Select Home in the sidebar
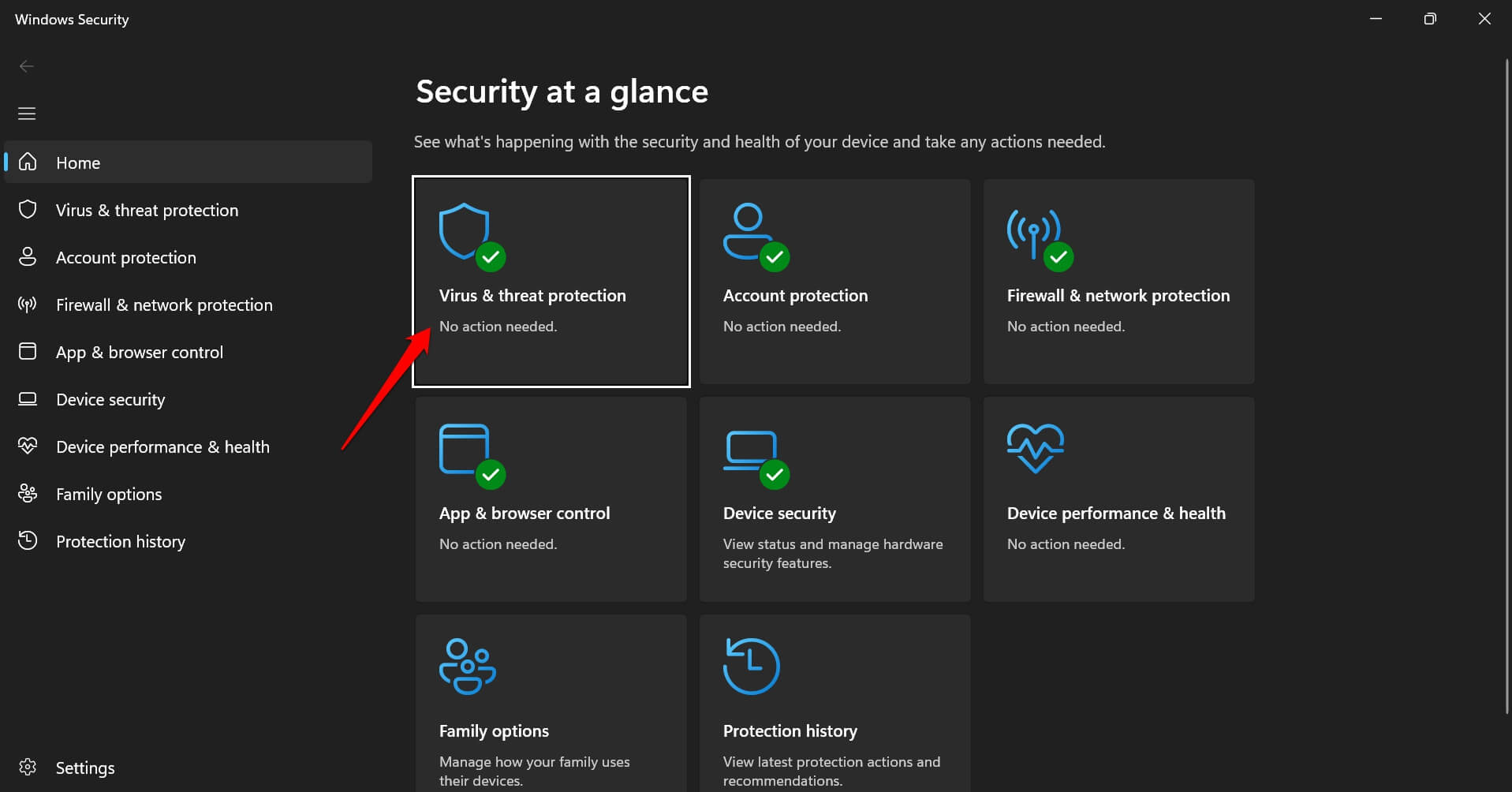Viewport: 1512px width, 792px height. coord(188,162)
